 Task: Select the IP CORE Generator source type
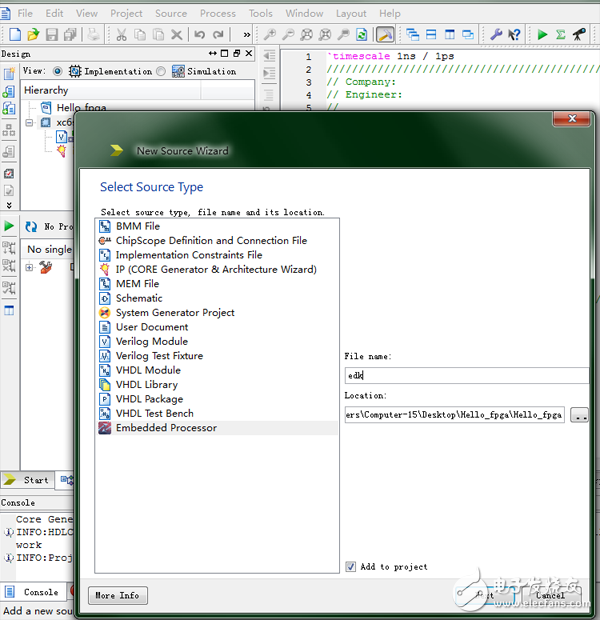tap(215, 269)
